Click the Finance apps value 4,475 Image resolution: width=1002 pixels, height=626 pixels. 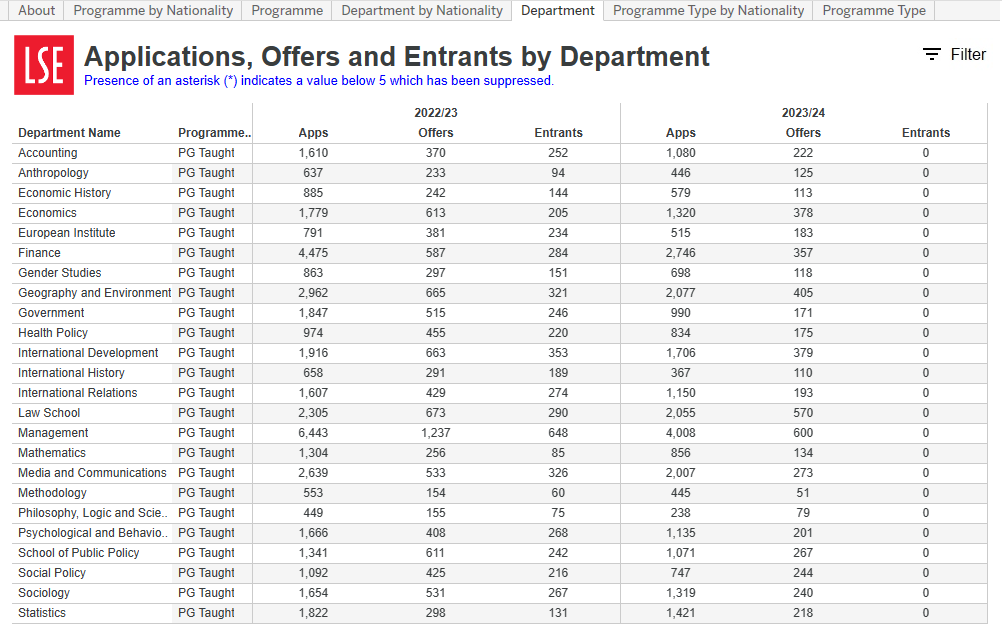[313, 253]
